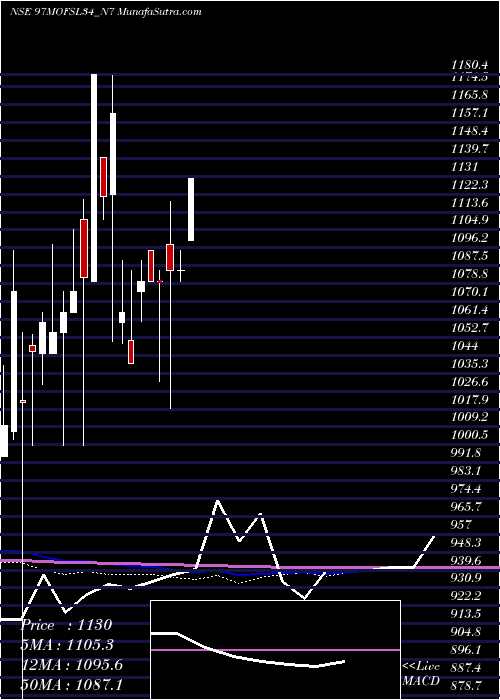500x700 pixels.
Task: Click the 1061.4 price axis label
Action: tap(469, 310)
